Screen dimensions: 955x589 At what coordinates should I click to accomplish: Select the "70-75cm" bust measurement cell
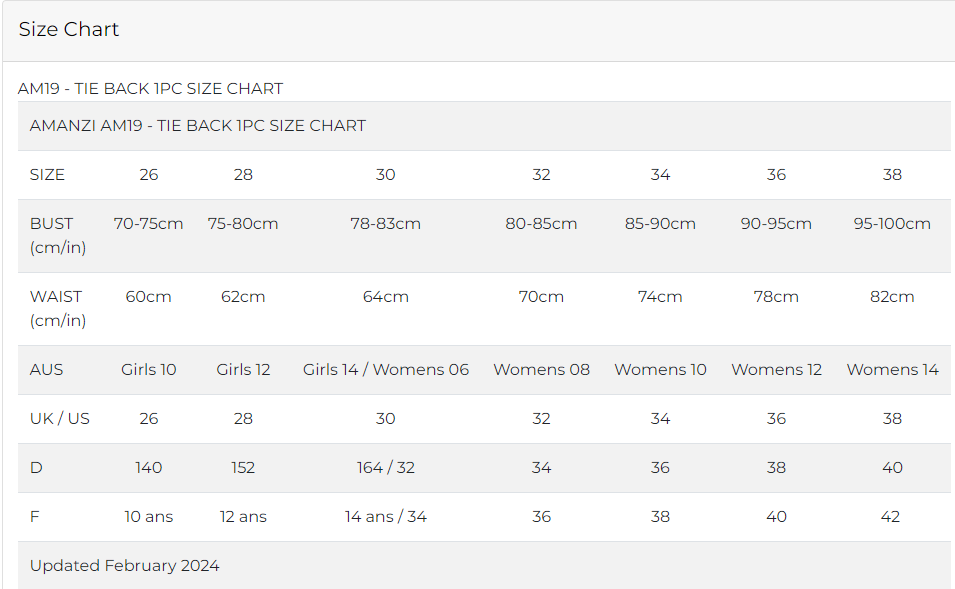149,224
